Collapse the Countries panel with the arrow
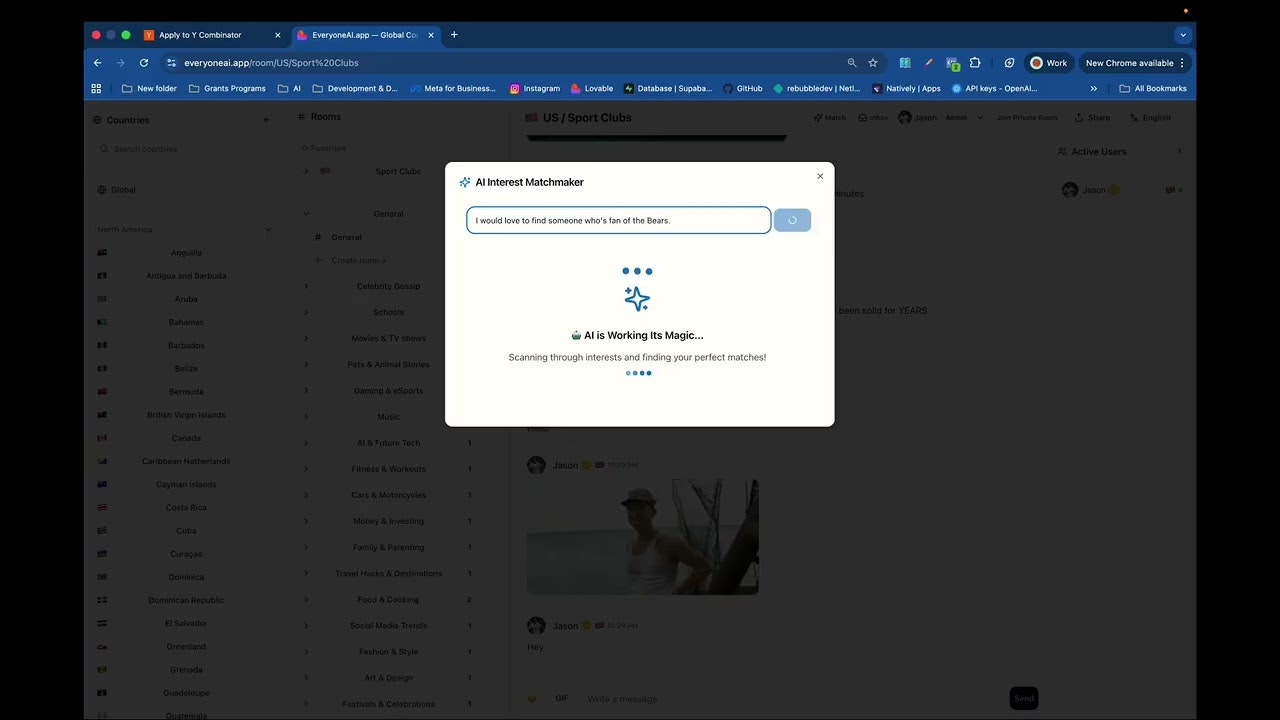Image resolution: width=1280 pixels, height=720 pixels. [x=266, y=120]
